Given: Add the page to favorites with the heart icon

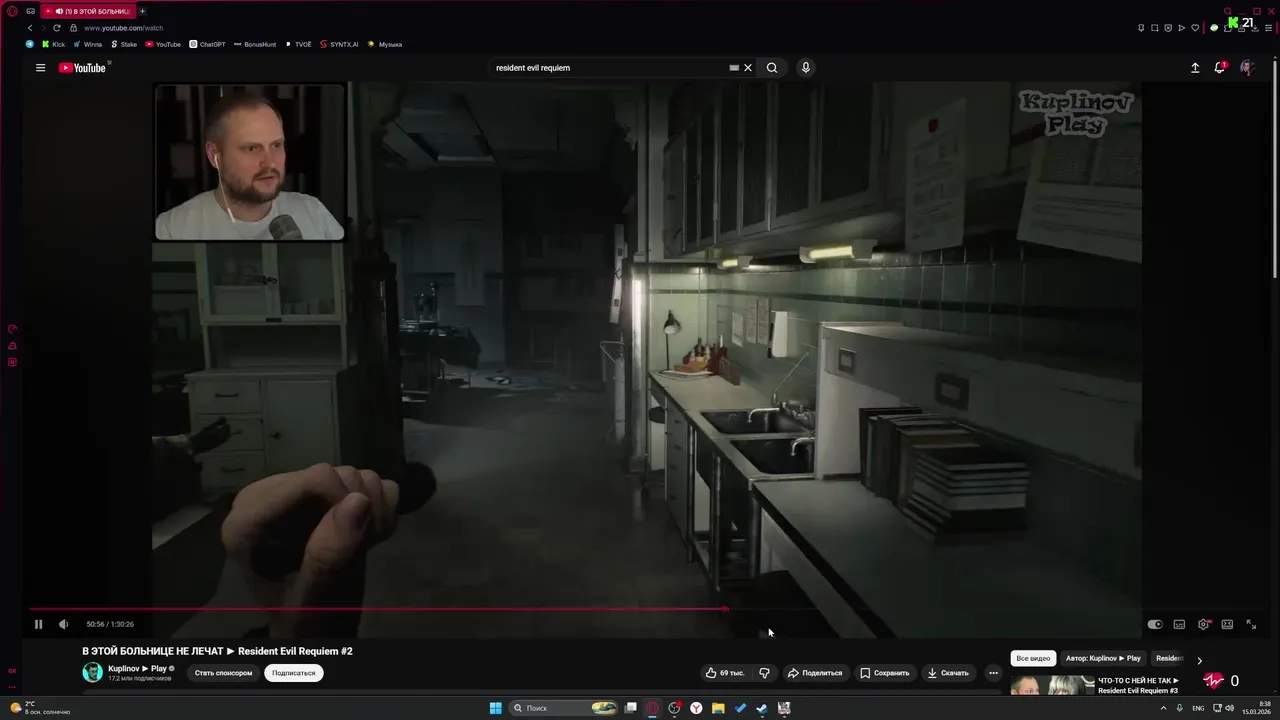Looking at the screenshot, I should click(x=1194, y=28).
